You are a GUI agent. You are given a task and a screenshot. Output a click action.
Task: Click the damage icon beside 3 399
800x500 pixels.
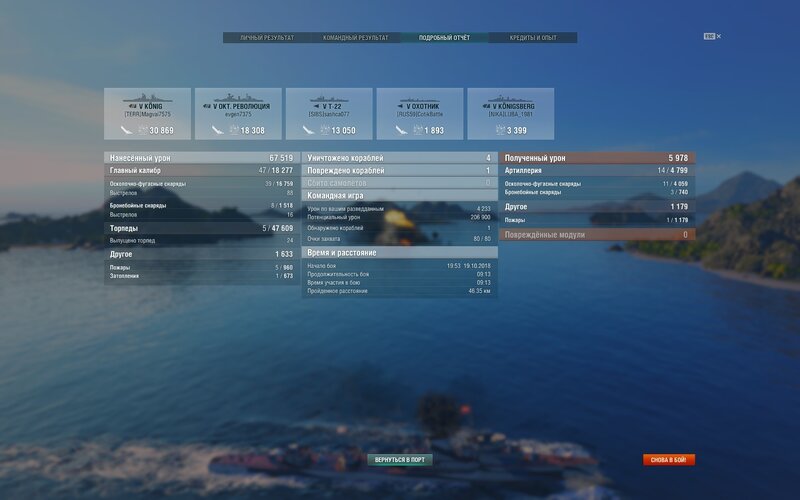pyautogui.click(x=500, y=130)
